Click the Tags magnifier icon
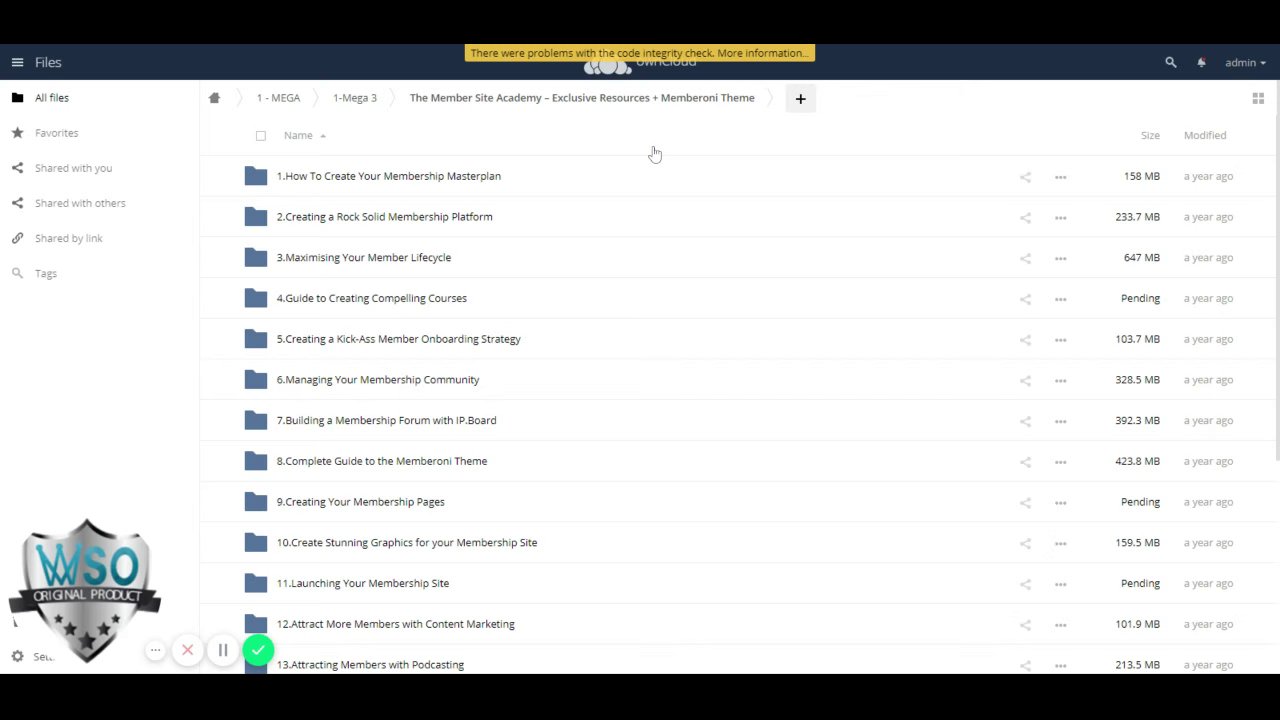The height and width of the screenshot is (720, 1280). (17, 273)
